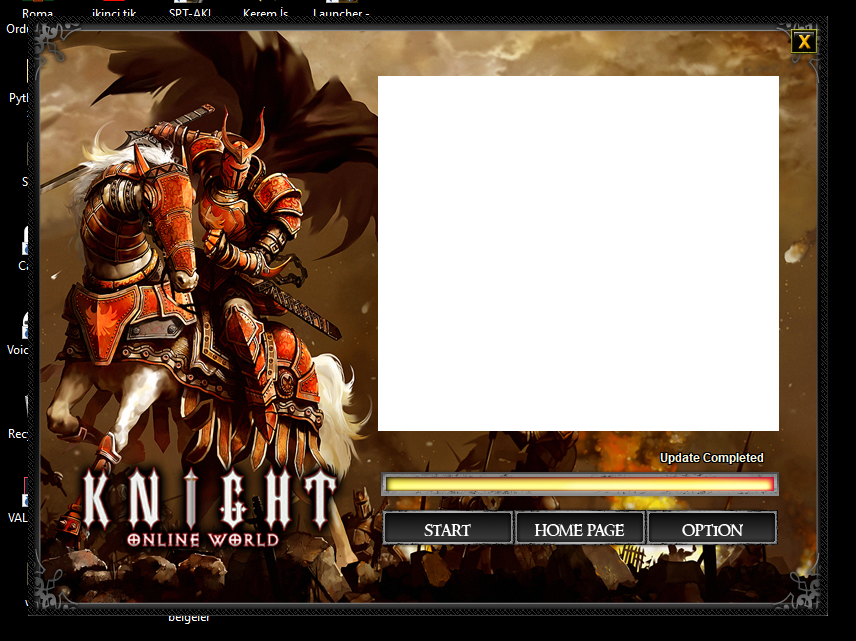Open the OPTION settings button

click(x=712, y=528)
